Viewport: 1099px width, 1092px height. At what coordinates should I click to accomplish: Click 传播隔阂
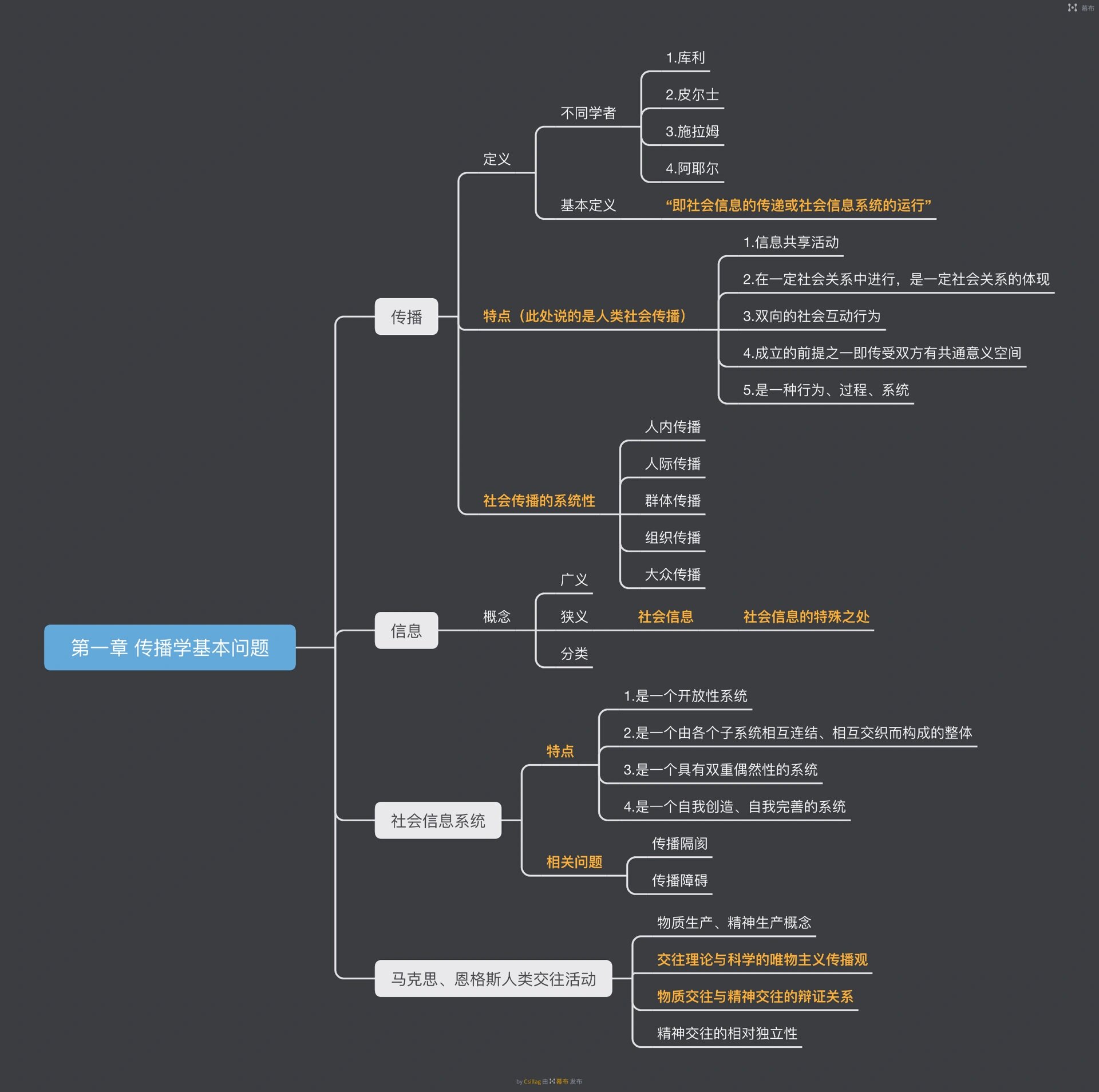[x=679, y=844]
